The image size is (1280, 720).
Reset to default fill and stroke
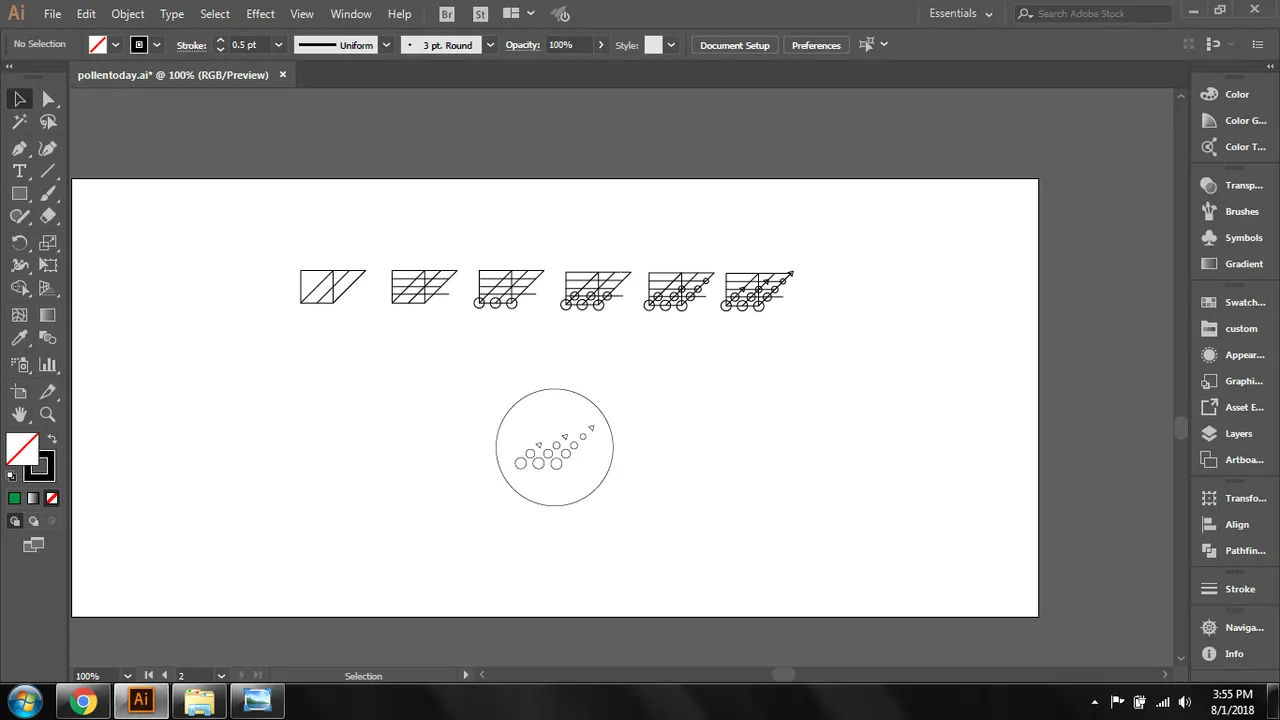tap(12, 476)
